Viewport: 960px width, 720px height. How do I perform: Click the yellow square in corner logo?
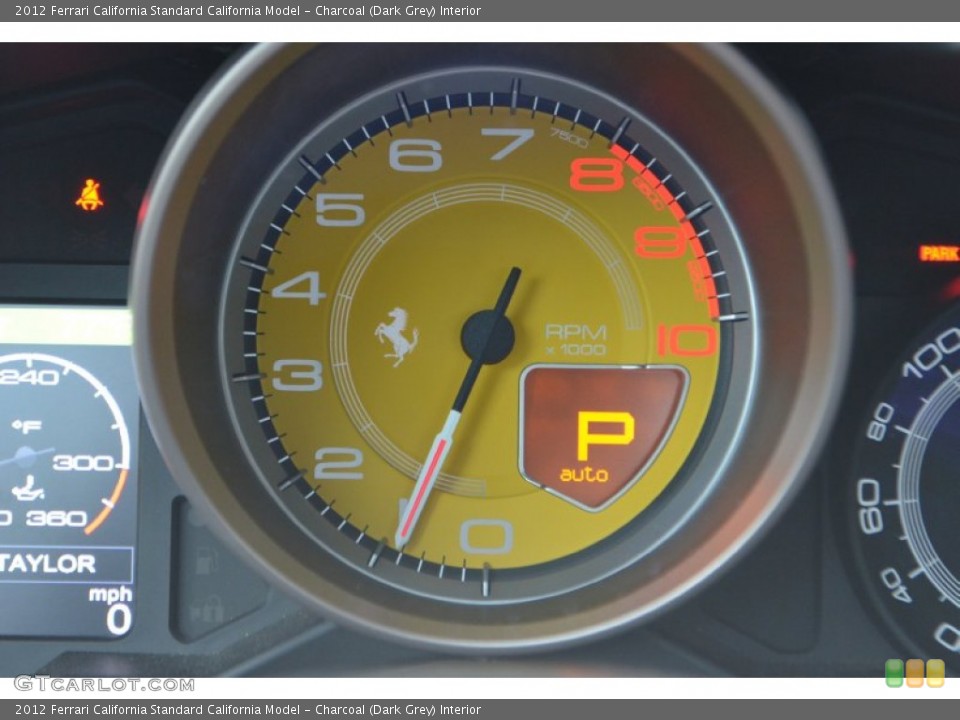pyautogui.click(x=935, y=673)
